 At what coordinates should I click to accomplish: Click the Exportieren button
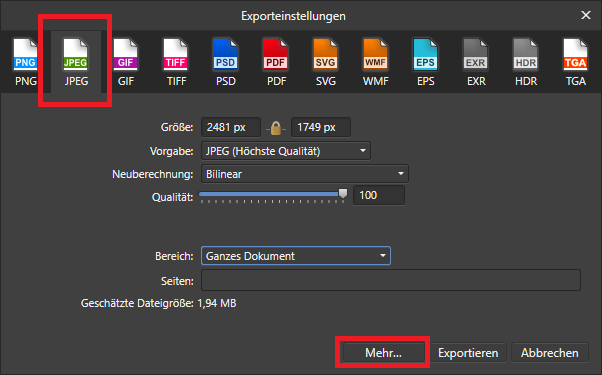[x=468, y=353]
